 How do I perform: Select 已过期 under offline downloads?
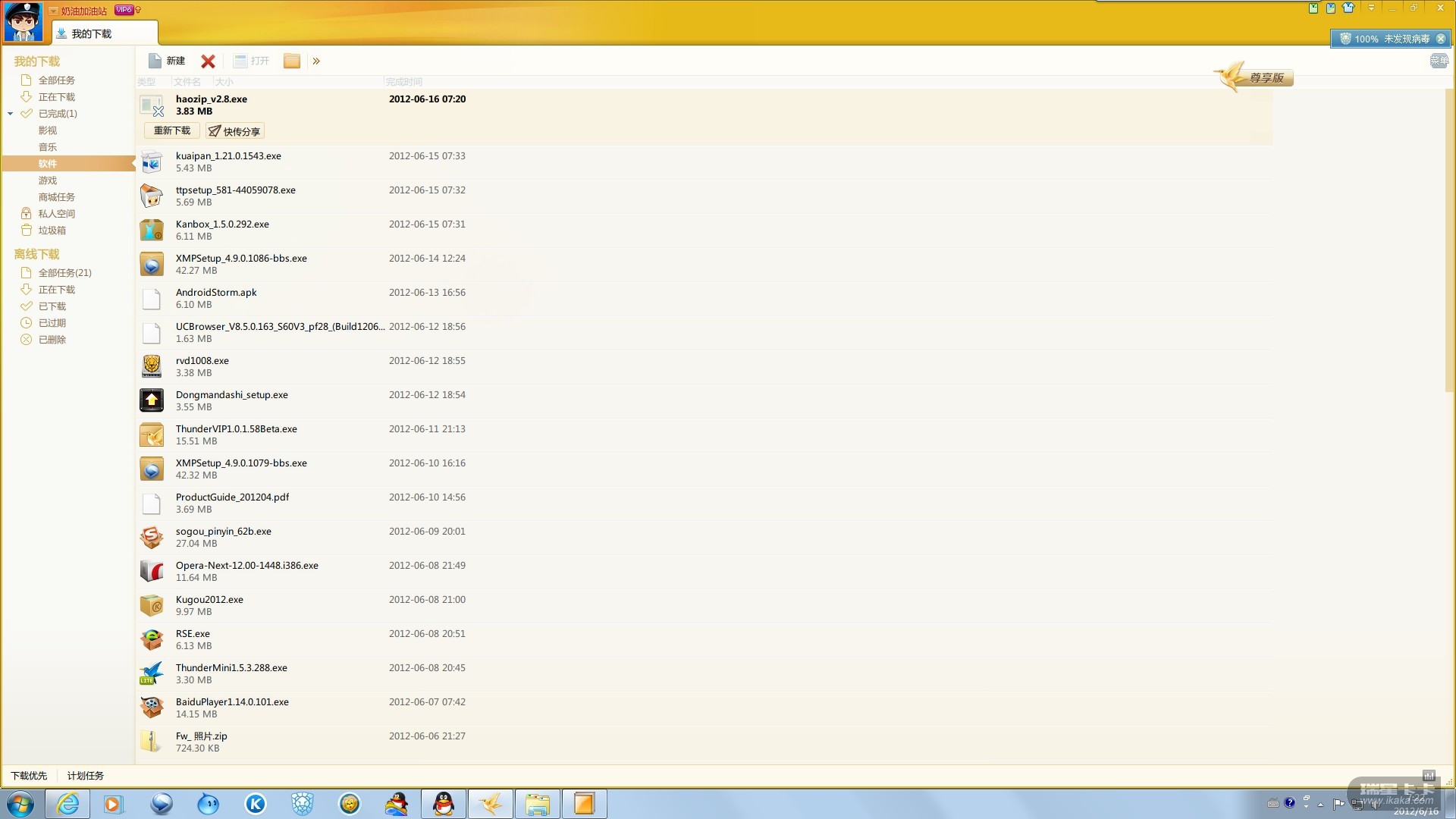pos(52,323)
